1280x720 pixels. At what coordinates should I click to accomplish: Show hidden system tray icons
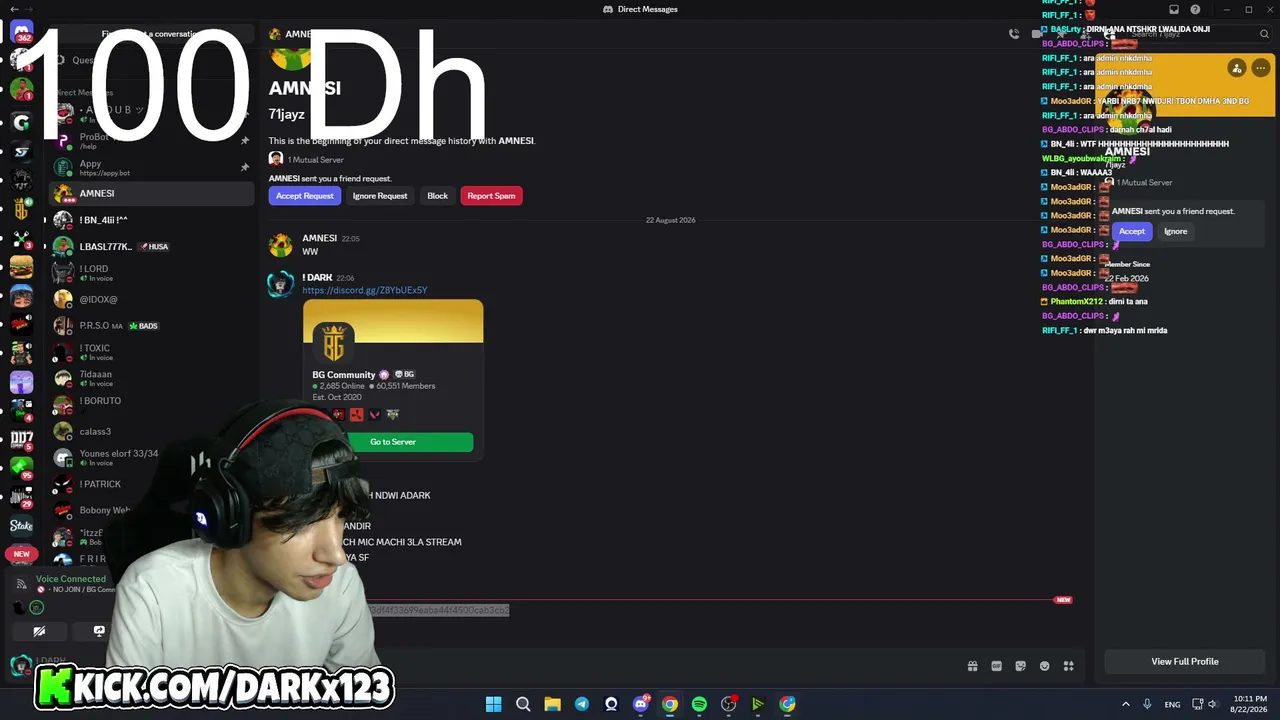[x=1125, y=704]
